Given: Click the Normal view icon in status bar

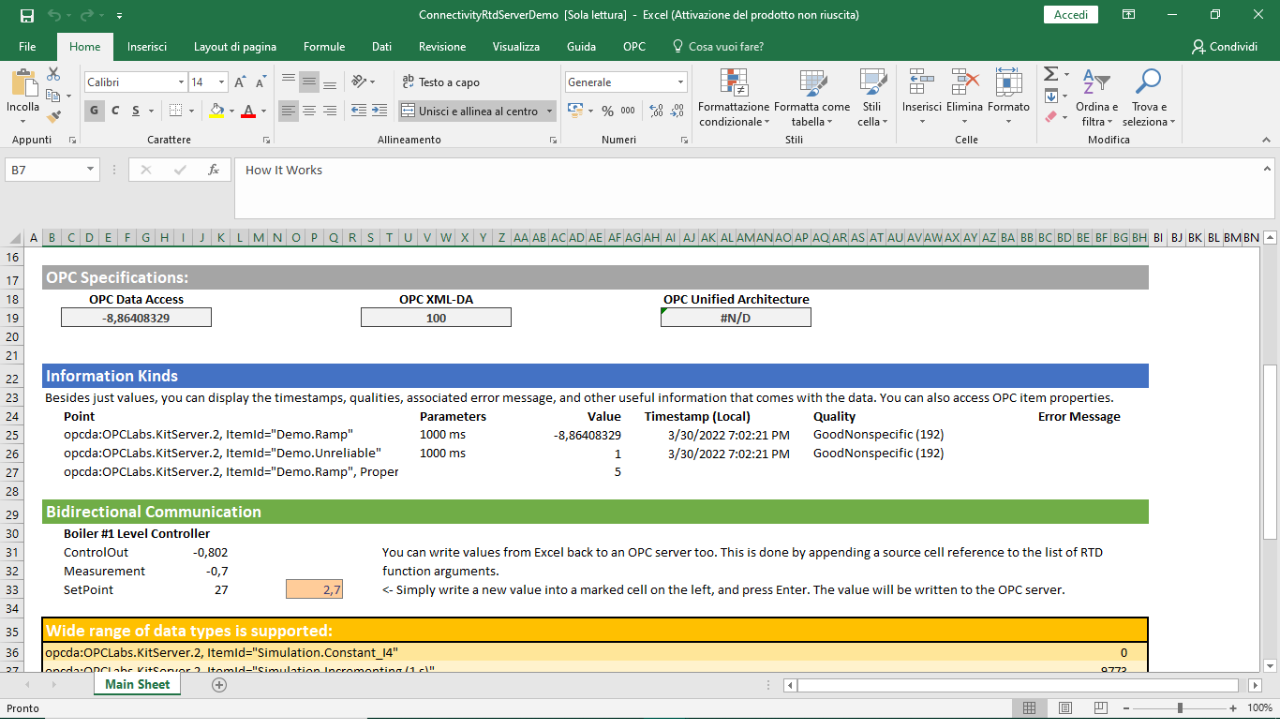Looking at the screenshot, I should 1029,708.
